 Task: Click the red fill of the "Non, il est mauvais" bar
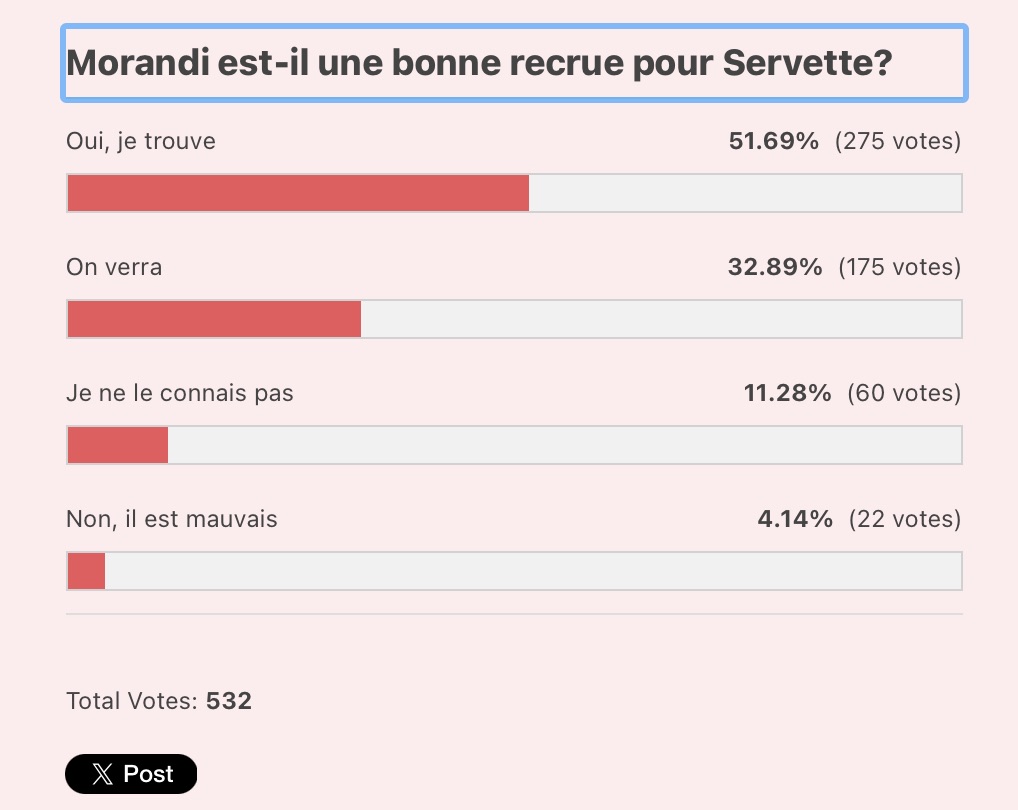click(x=86, y=571)
